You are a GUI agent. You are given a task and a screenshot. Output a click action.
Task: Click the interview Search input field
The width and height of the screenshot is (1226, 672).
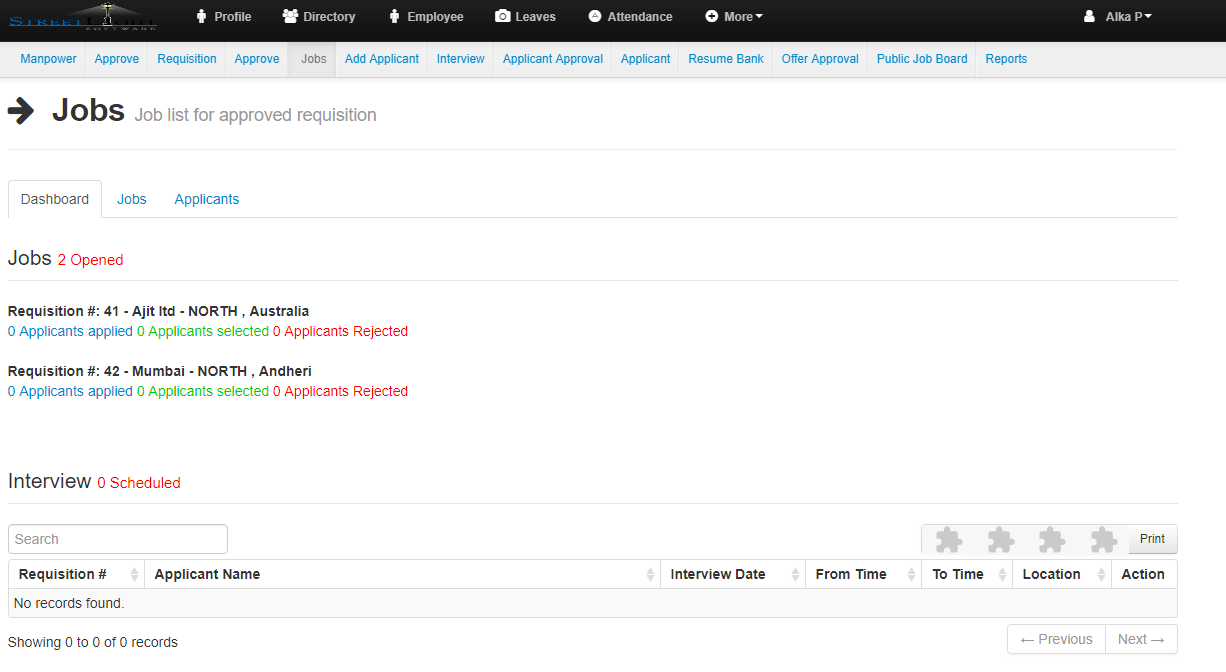tap(118, 539)
